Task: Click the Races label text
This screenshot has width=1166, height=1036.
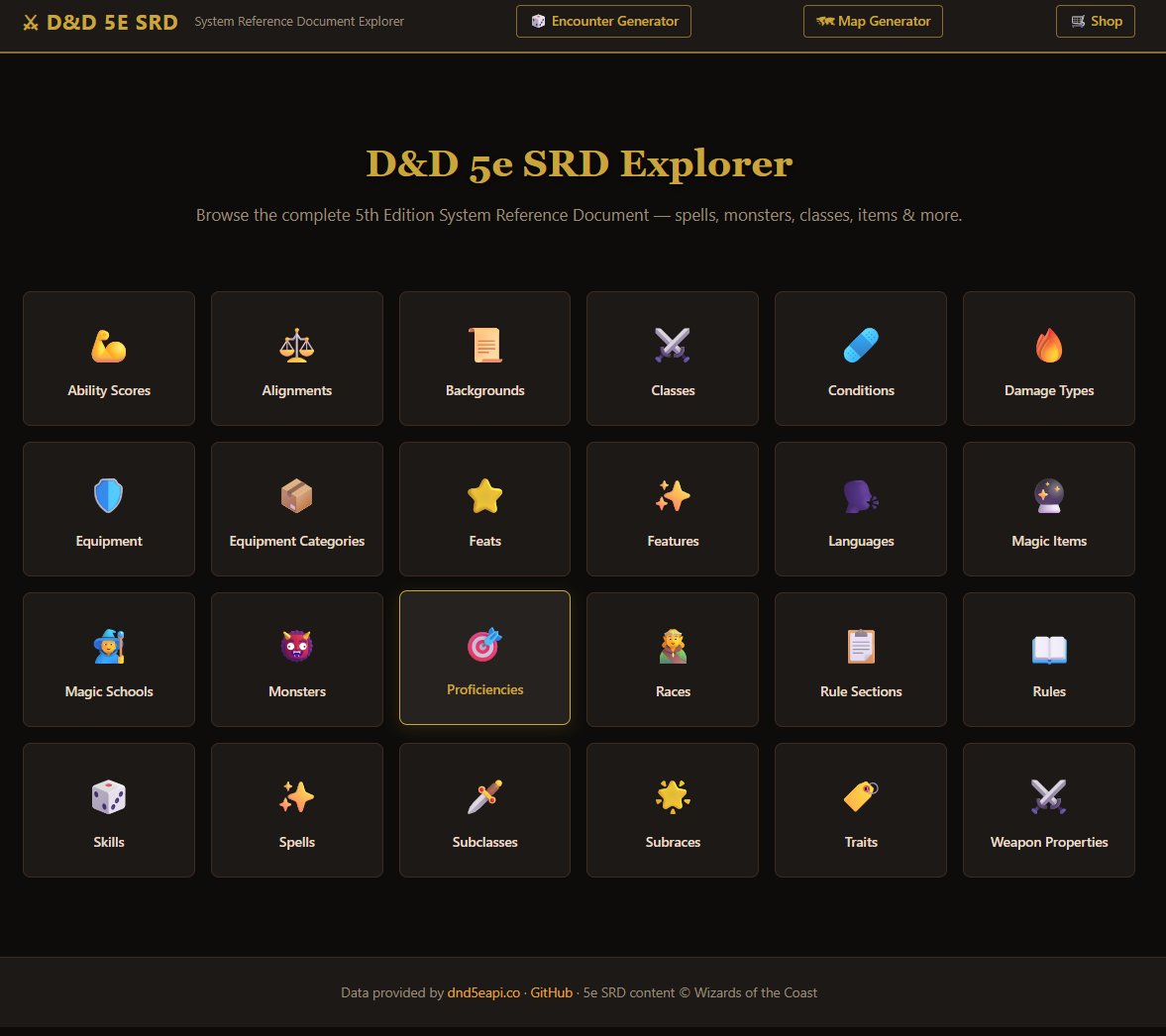Action: [x=673, y=691]
